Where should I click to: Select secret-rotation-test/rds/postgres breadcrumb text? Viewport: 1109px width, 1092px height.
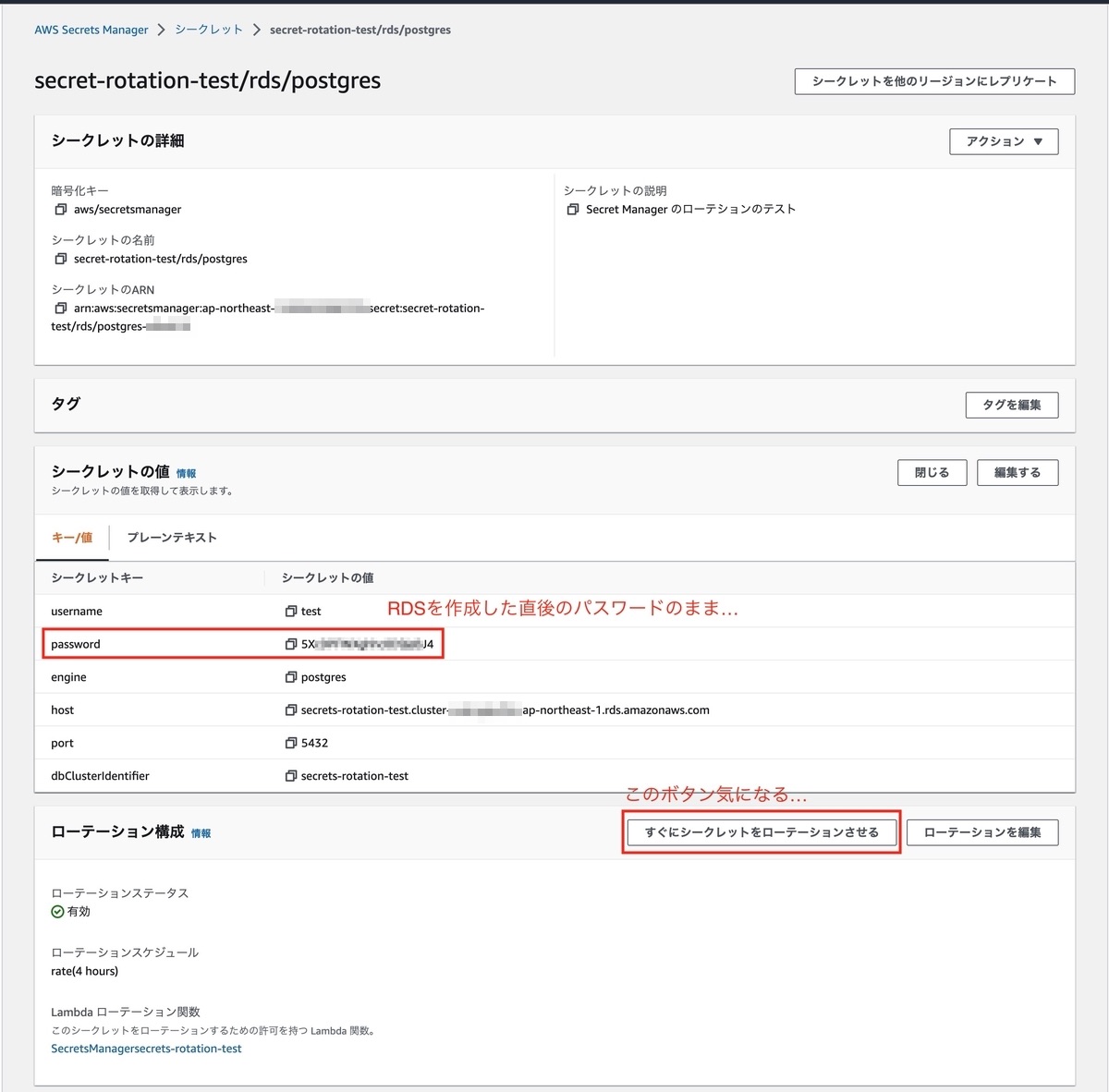coord(360,30)
